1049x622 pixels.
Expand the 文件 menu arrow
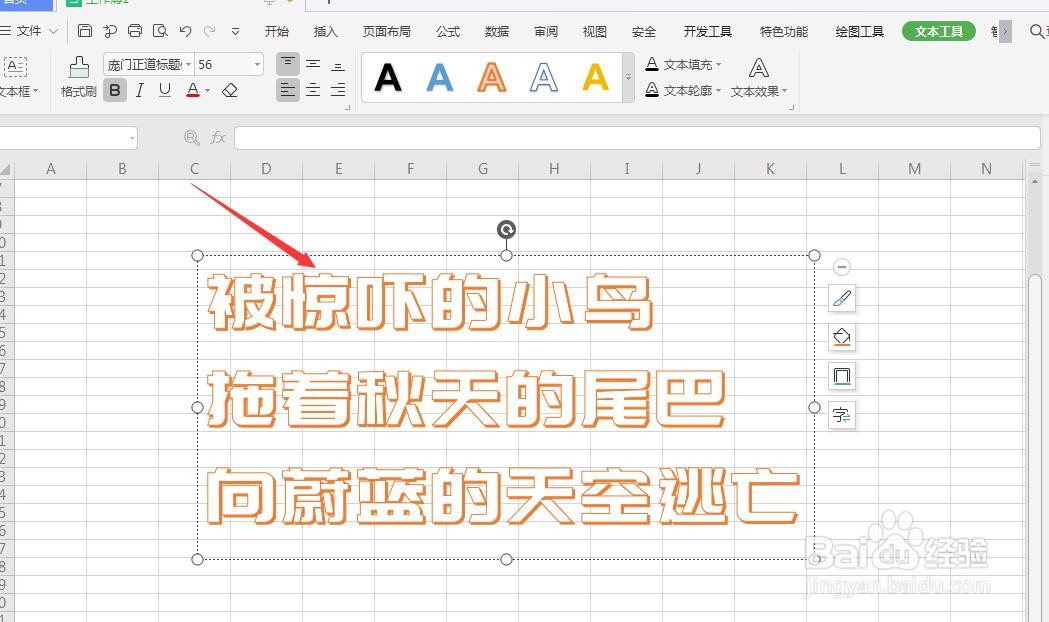(x=54, y=31)
